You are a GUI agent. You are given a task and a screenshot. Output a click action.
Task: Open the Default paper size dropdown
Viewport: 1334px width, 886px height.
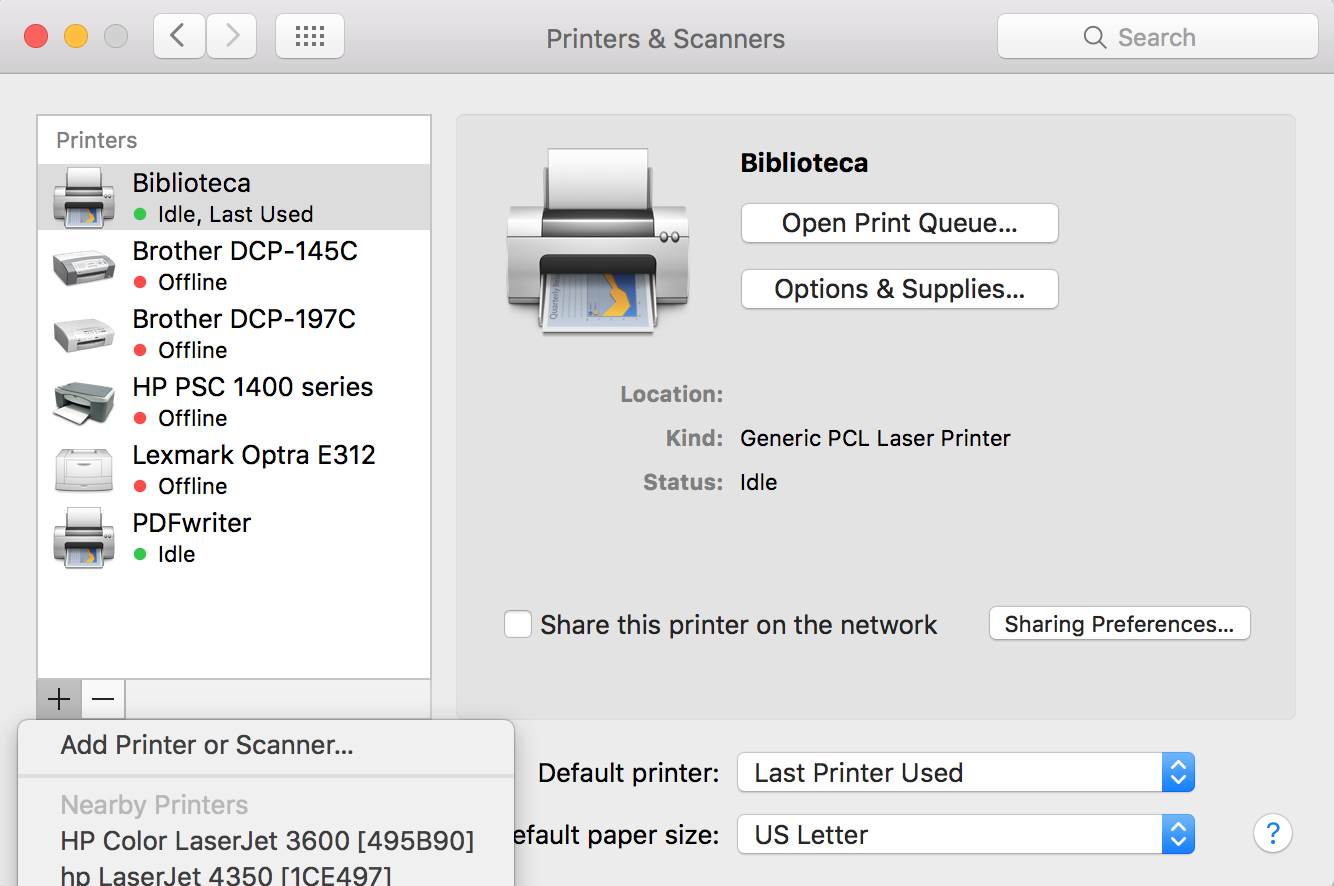[x=963, y=834]
